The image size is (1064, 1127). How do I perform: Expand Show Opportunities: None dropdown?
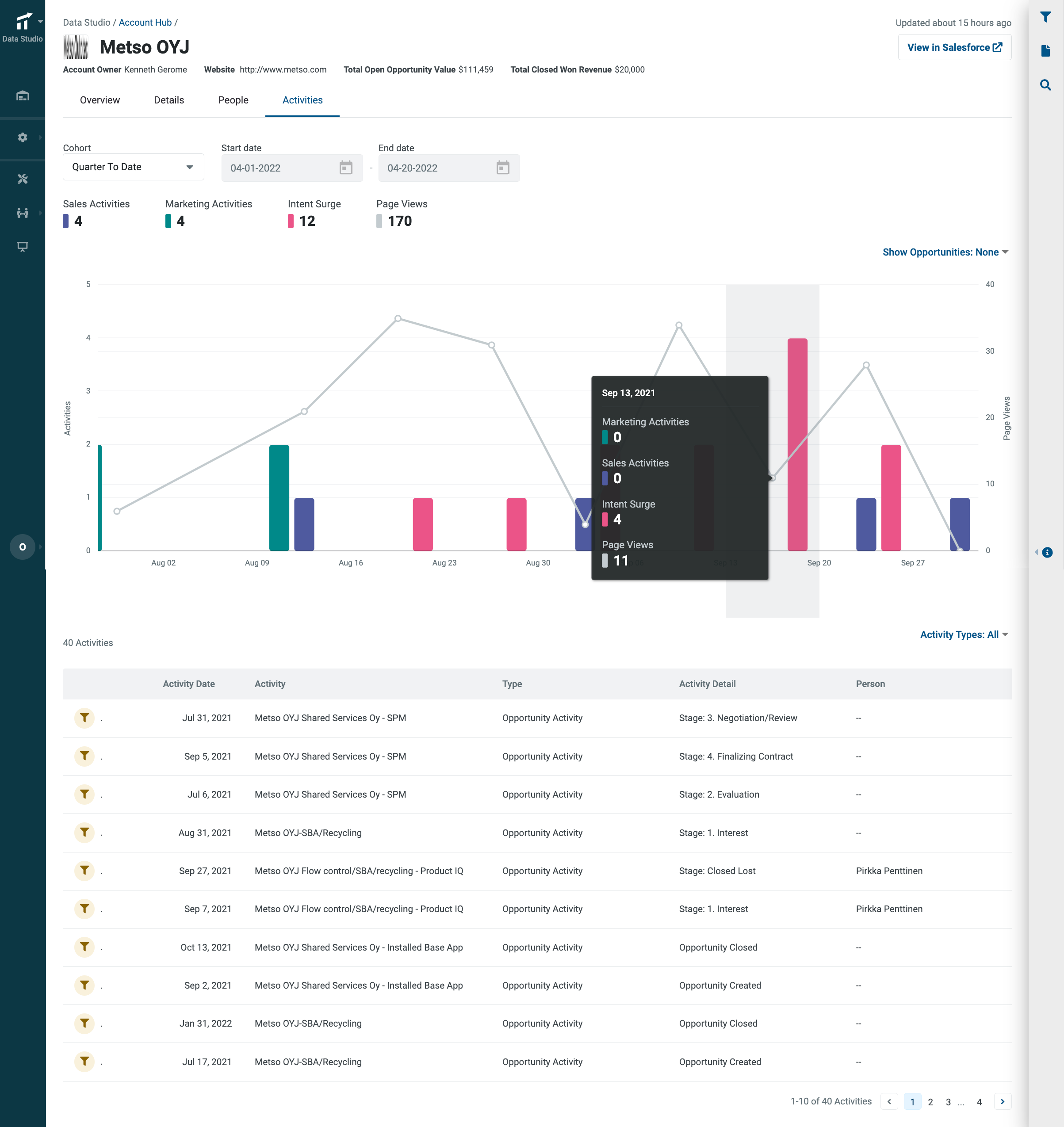[x=945, y=252]
